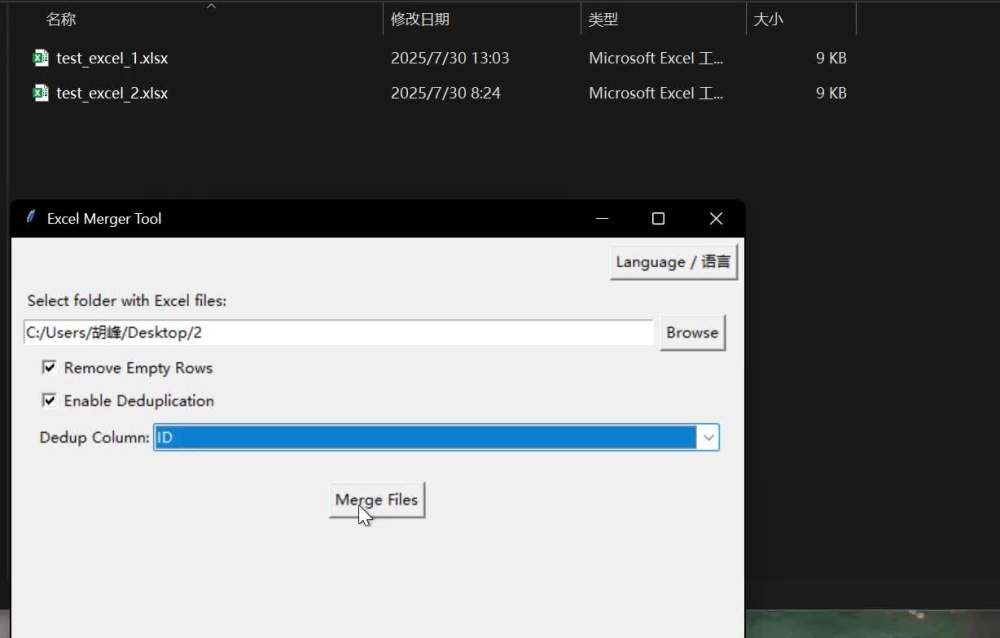The height and width of the screenshot is (638, 1000).
Task: Close the Excel Merger Tool window
Action: tap(716, 219)
